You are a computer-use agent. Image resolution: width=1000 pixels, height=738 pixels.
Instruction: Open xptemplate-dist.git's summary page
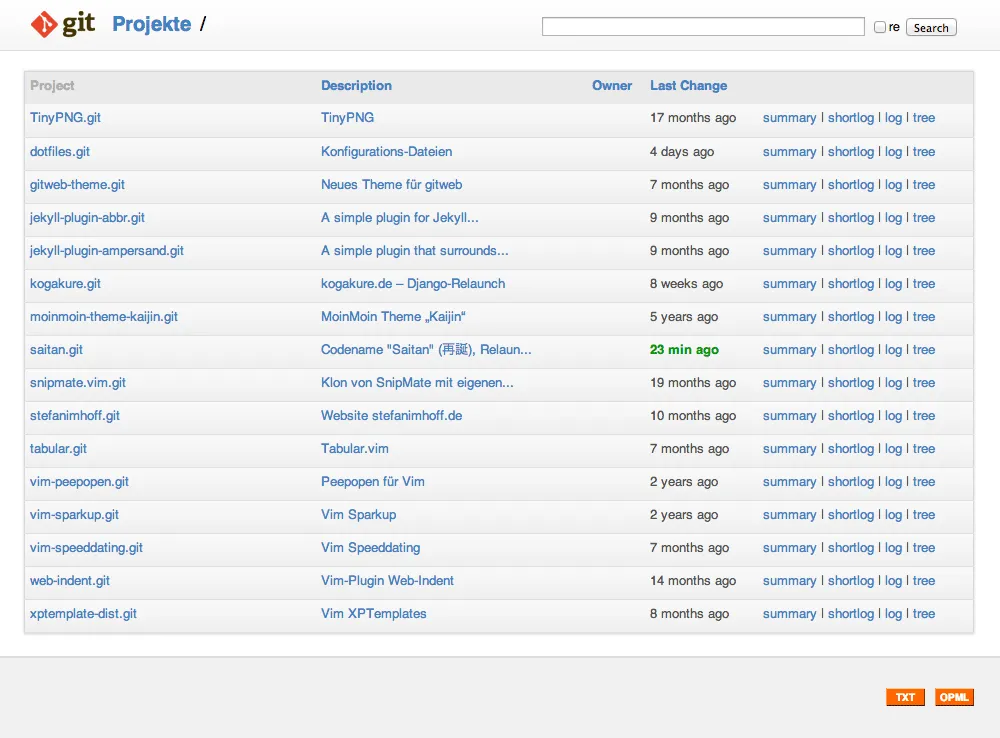coord(789,613)
